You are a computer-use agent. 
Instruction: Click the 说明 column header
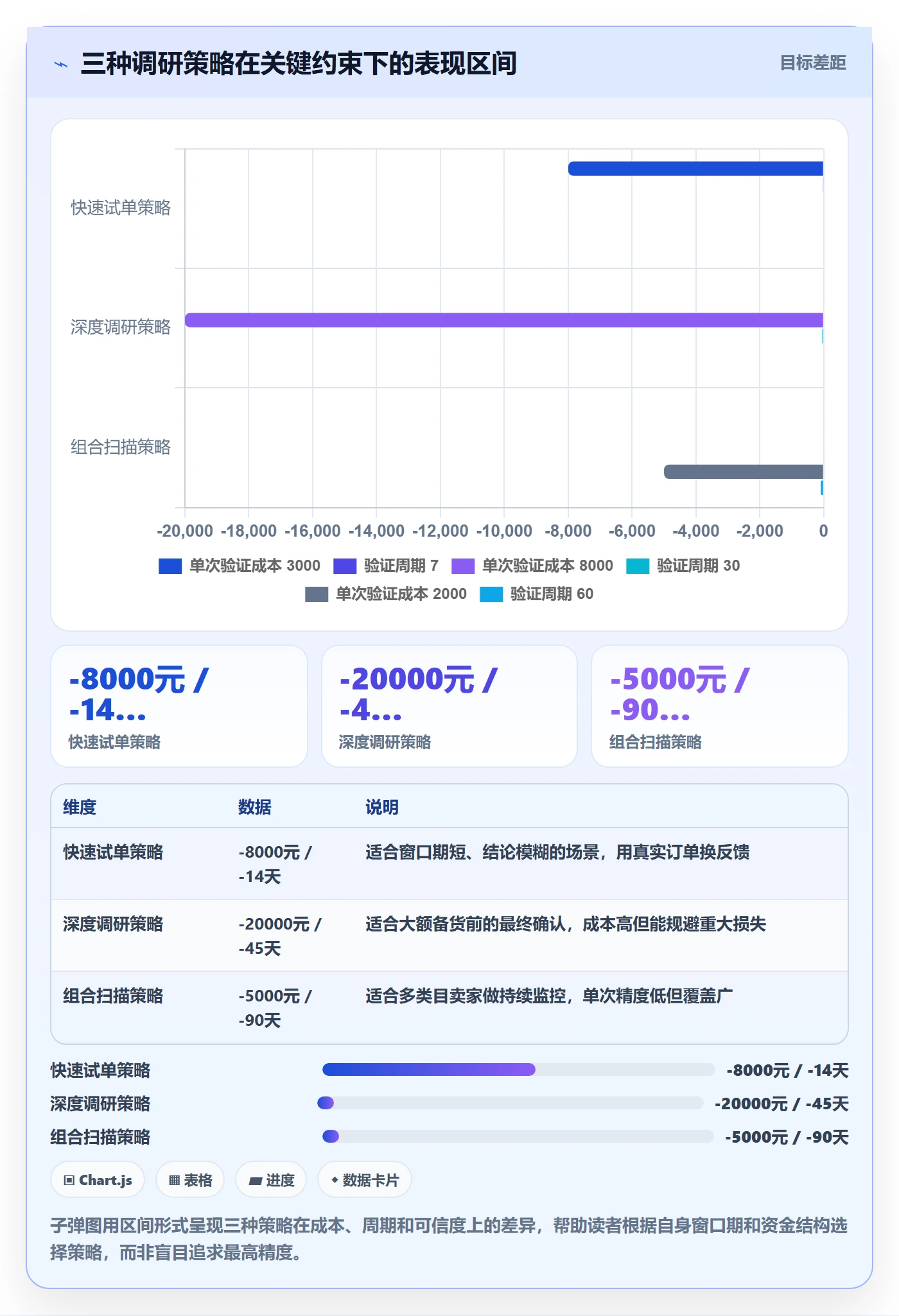coord(382,807)
